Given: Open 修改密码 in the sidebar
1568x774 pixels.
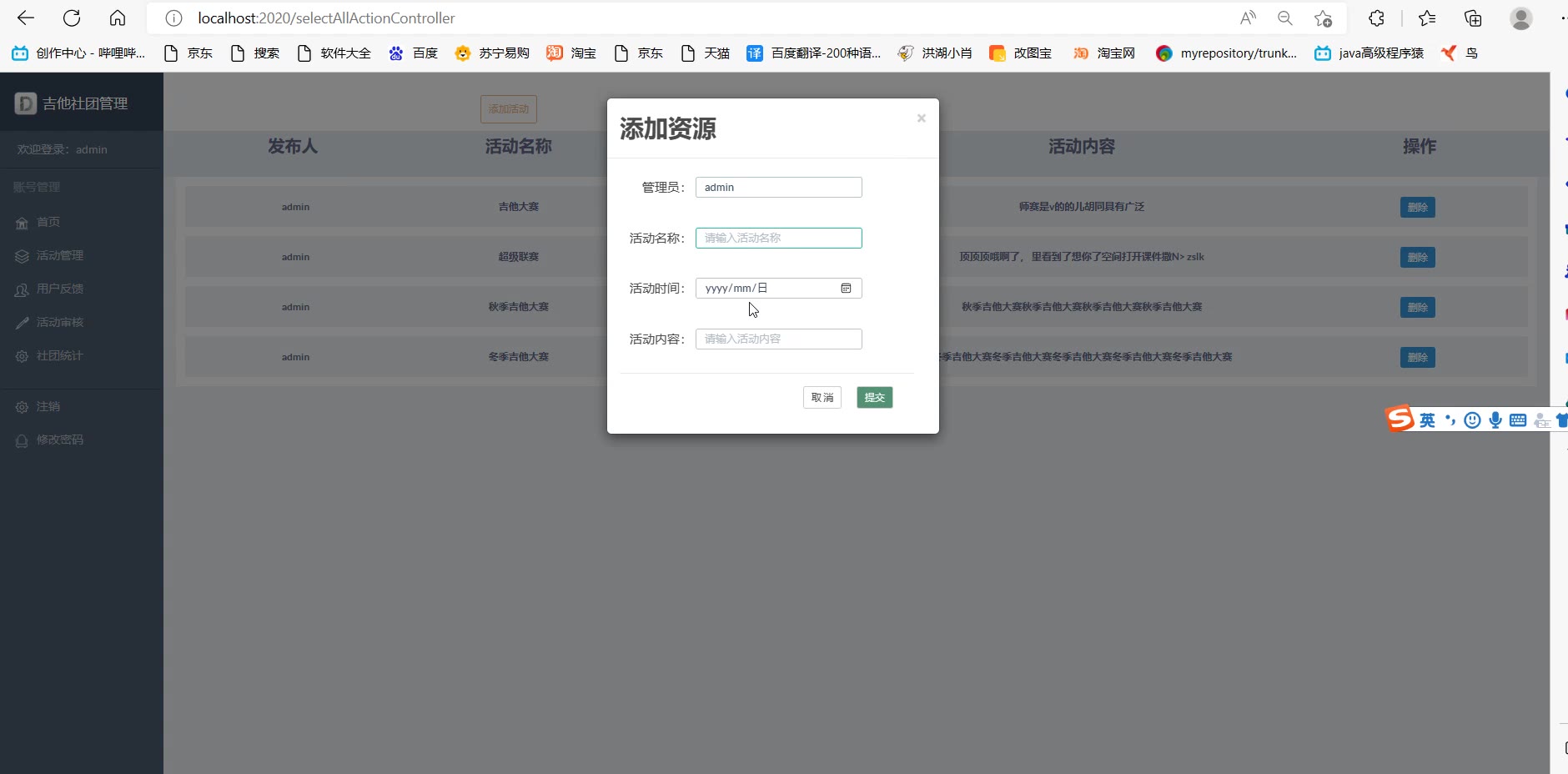Looking at the screenshot, I should pyautogui.click(x=50, y=440).
